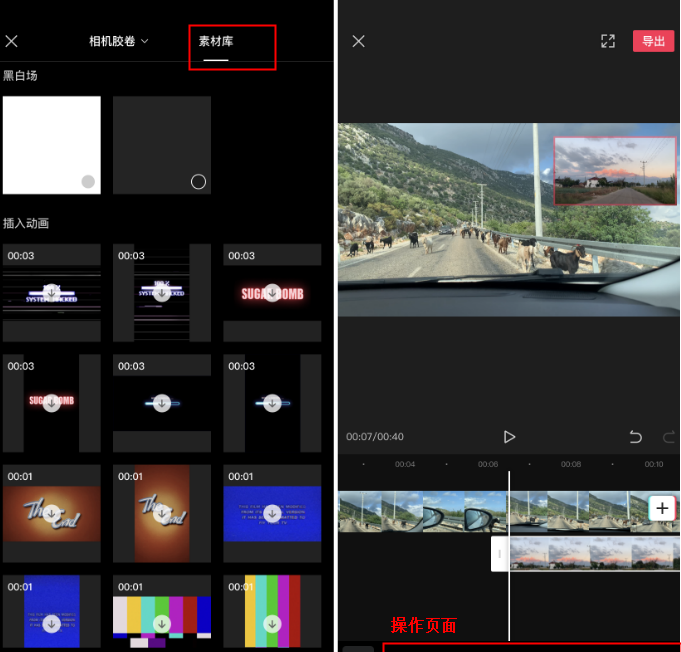Redo the last undone edit

pyautogui.click(x=669, y=437)
